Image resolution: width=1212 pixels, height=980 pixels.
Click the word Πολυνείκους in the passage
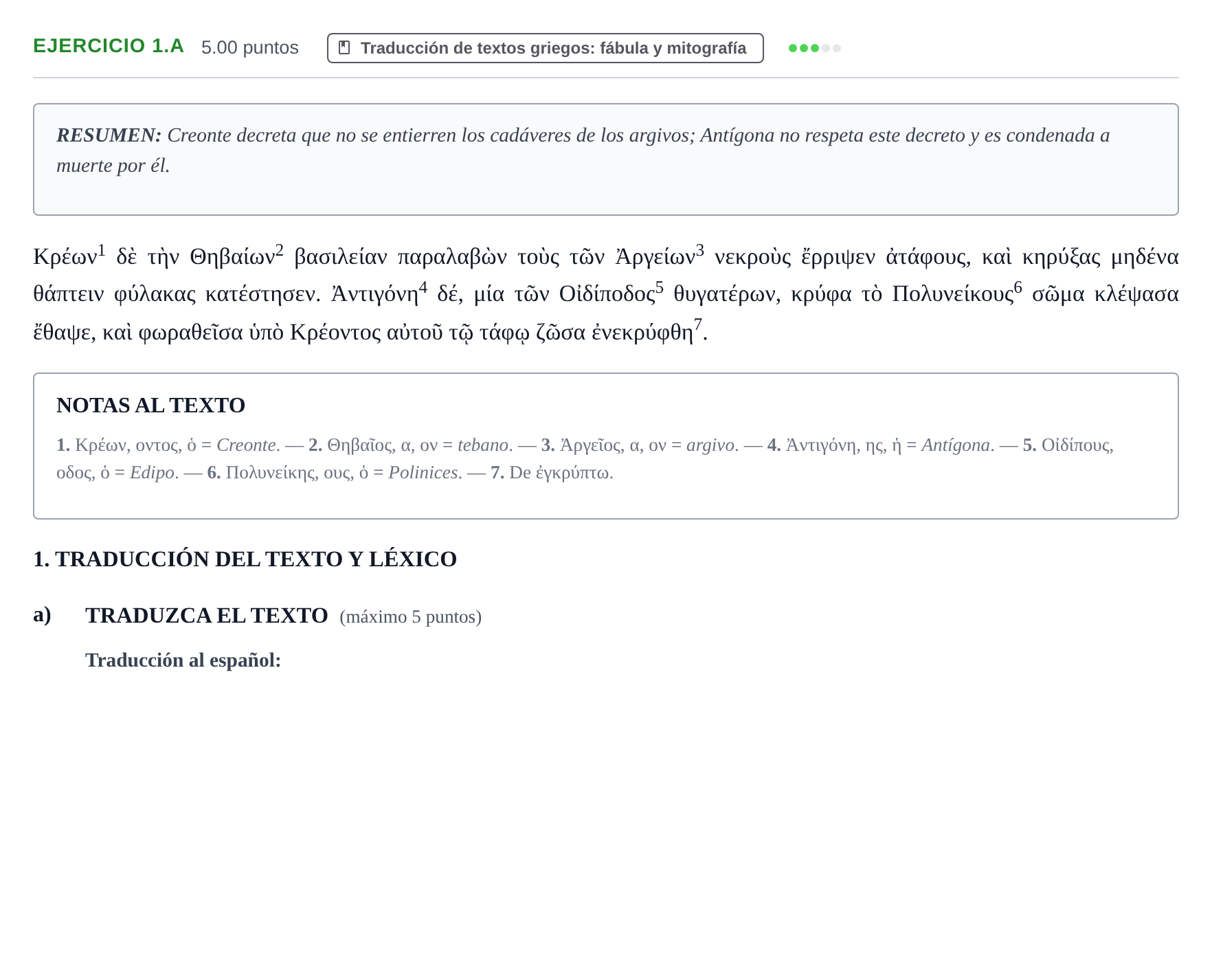(953, 295)
